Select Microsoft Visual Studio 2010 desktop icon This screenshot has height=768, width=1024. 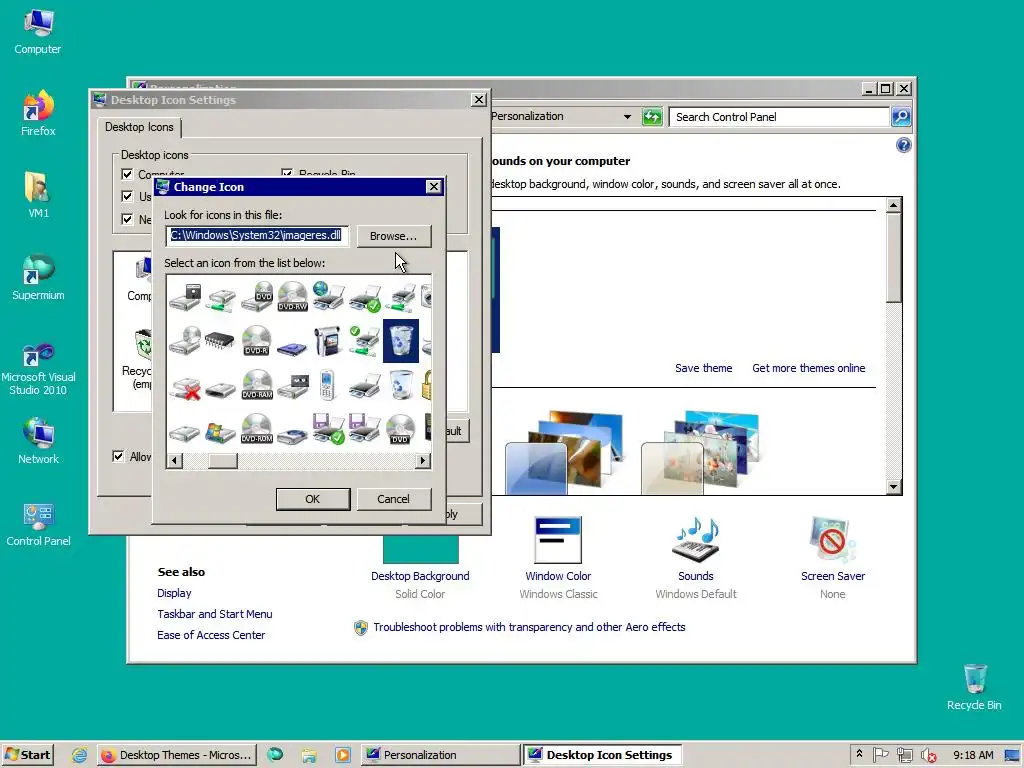[38, 369]
